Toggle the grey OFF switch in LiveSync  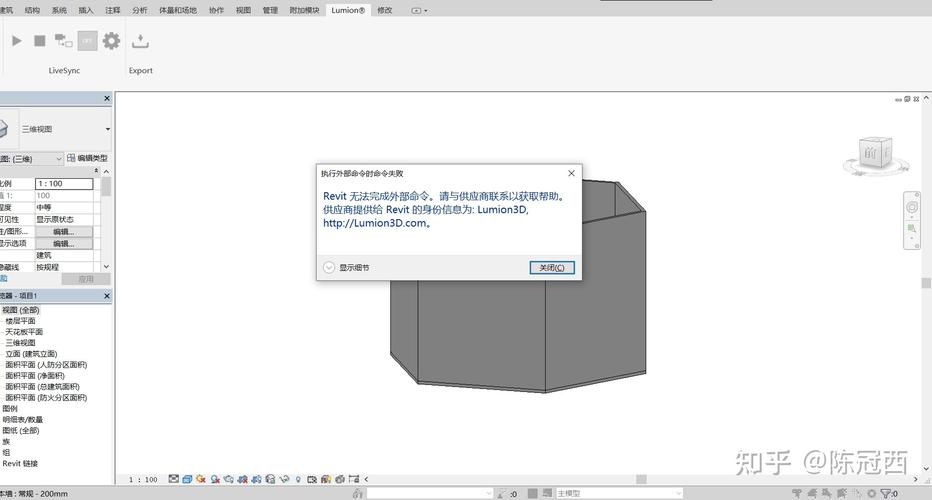click(87, 40)
